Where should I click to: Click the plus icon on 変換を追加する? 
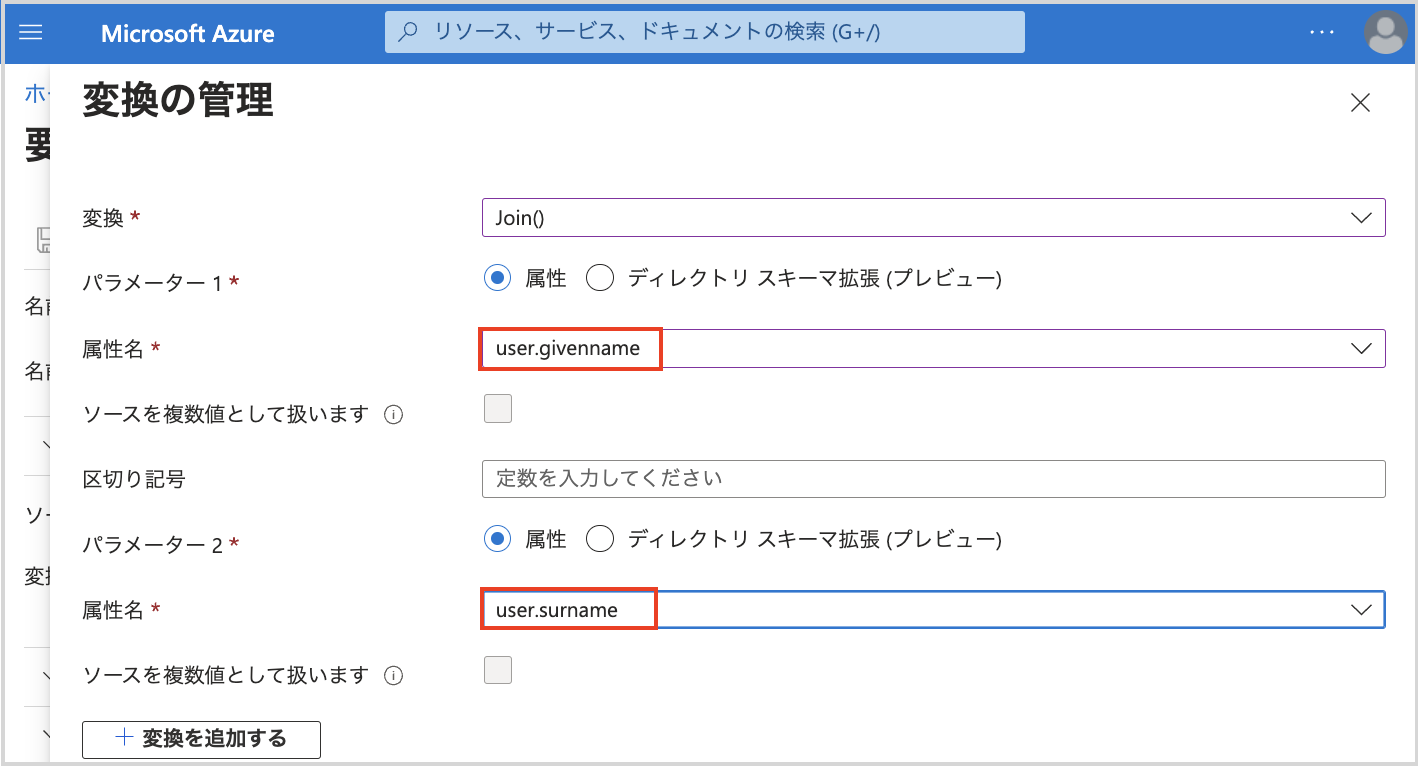[x=123, y=739]
